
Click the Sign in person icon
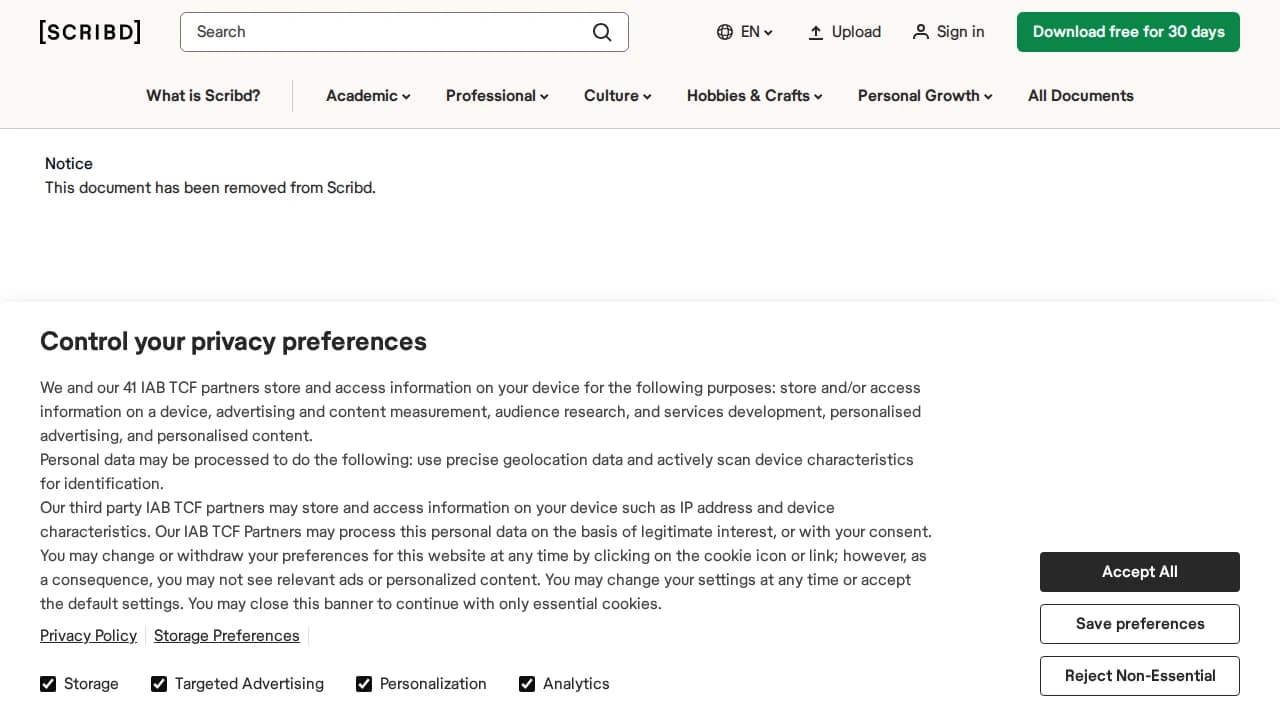click(920, 32)
